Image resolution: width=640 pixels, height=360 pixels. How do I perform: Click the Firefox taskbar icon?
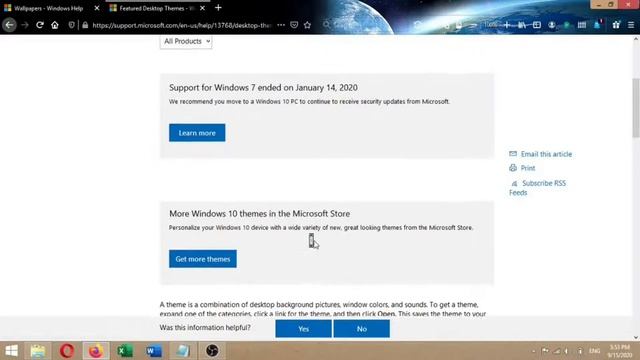[x=96, y=351]
